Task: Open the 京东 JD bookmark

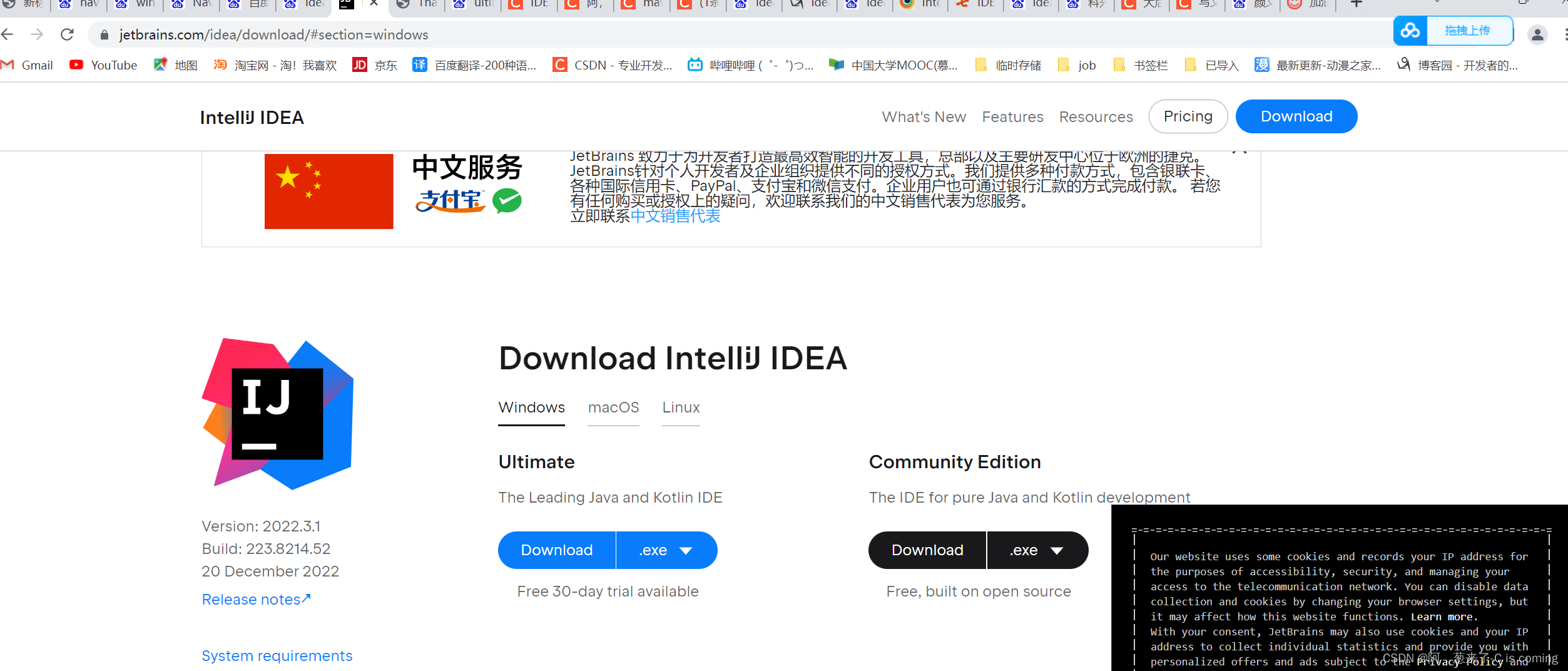Action: point(375,65)
